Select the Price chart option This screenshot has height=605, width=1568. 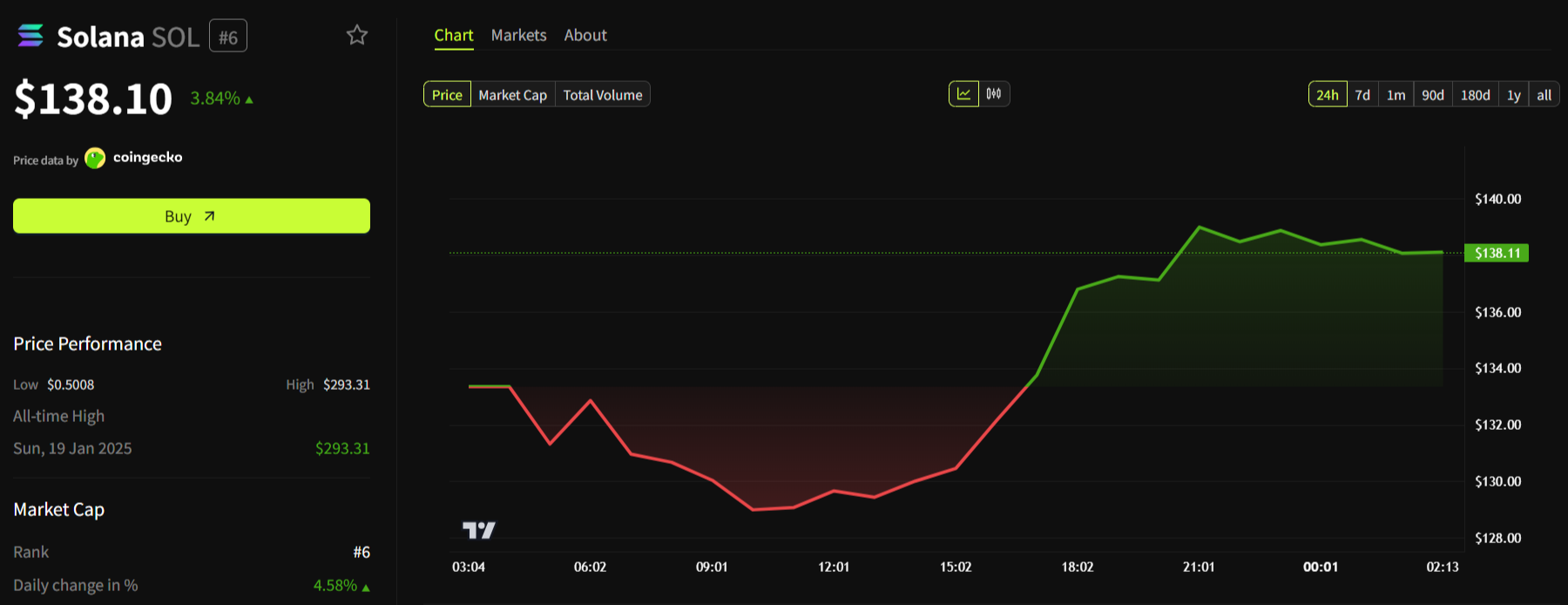pyautogui.click(x=447, y=94)
